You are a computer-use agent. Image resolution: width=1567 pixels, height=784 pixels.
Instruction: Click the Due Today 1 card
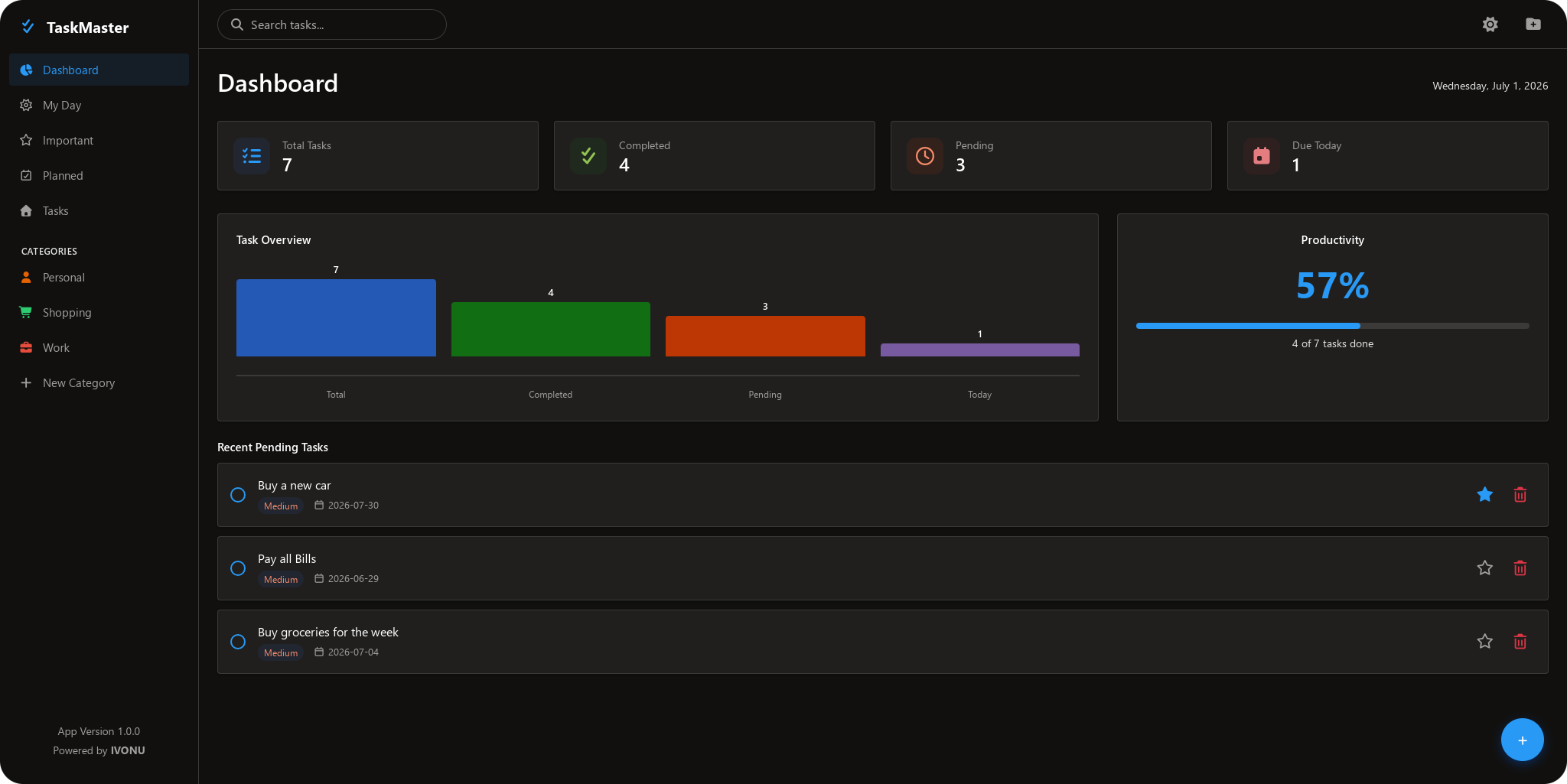tap(1388, 155)
